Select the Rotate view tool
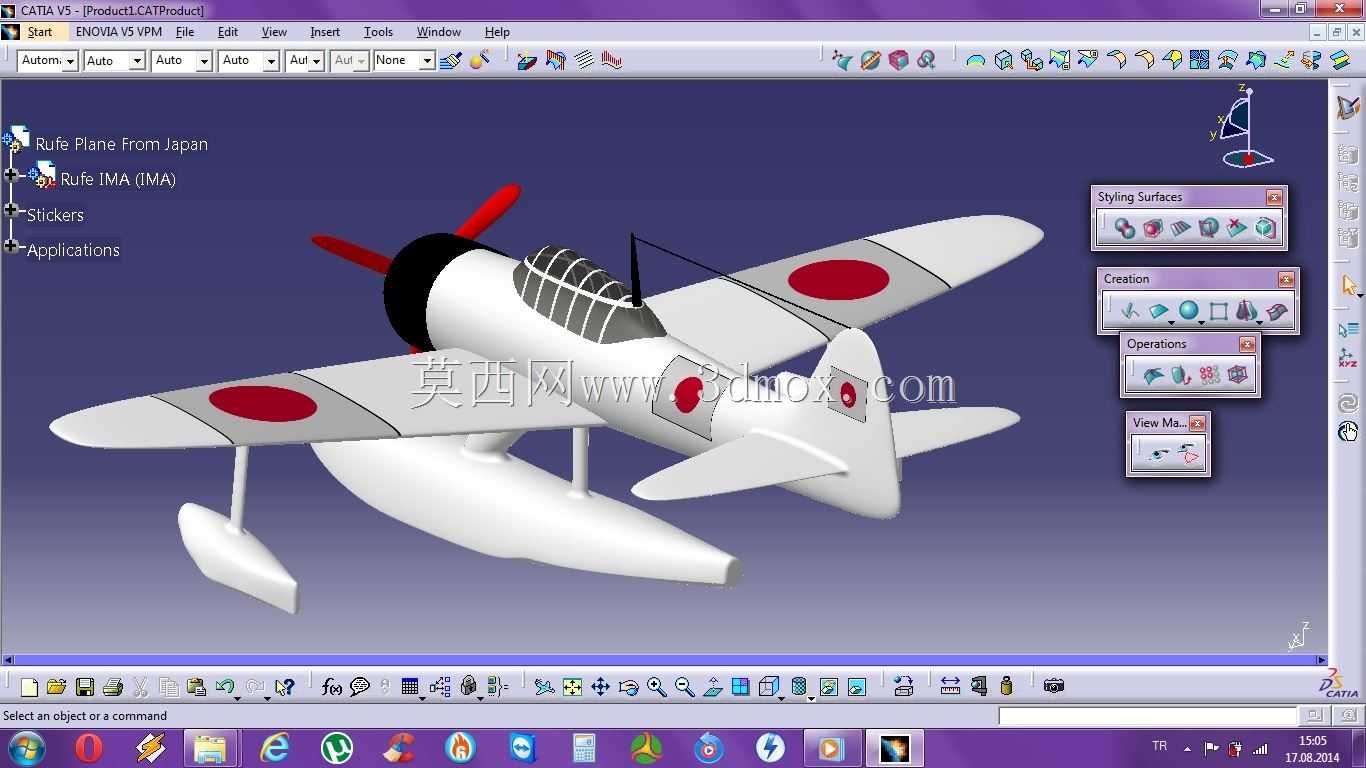1366x768 pixels. (x=628, y=686)
